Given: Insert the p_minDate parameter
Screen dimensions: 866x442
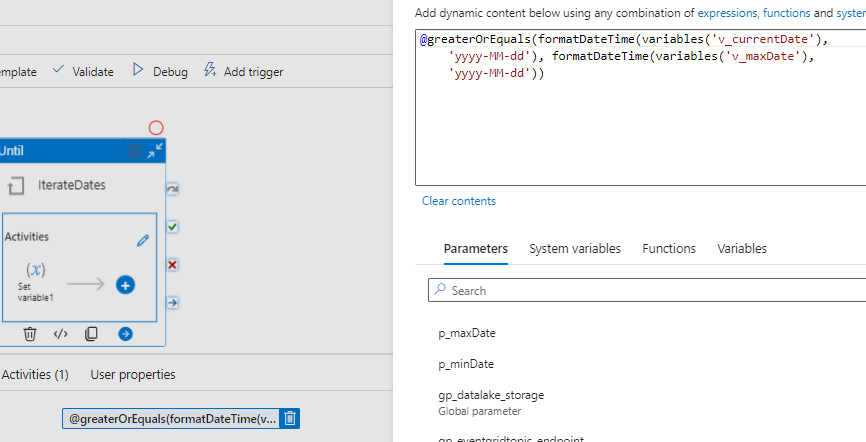Looking at the screenshot, I should coord(466,364).
